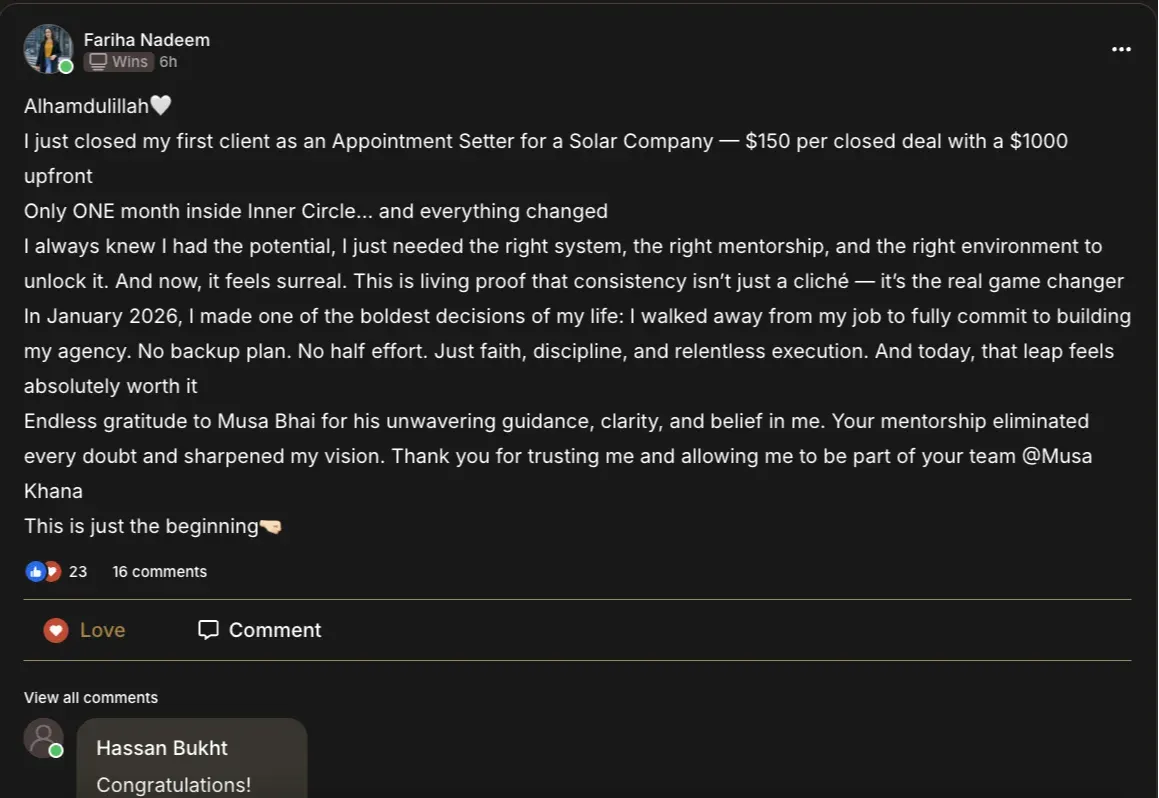Click the red heart reaction icon beside count
This screenshot has height=798, width=1159.
[x=53, y=572]
